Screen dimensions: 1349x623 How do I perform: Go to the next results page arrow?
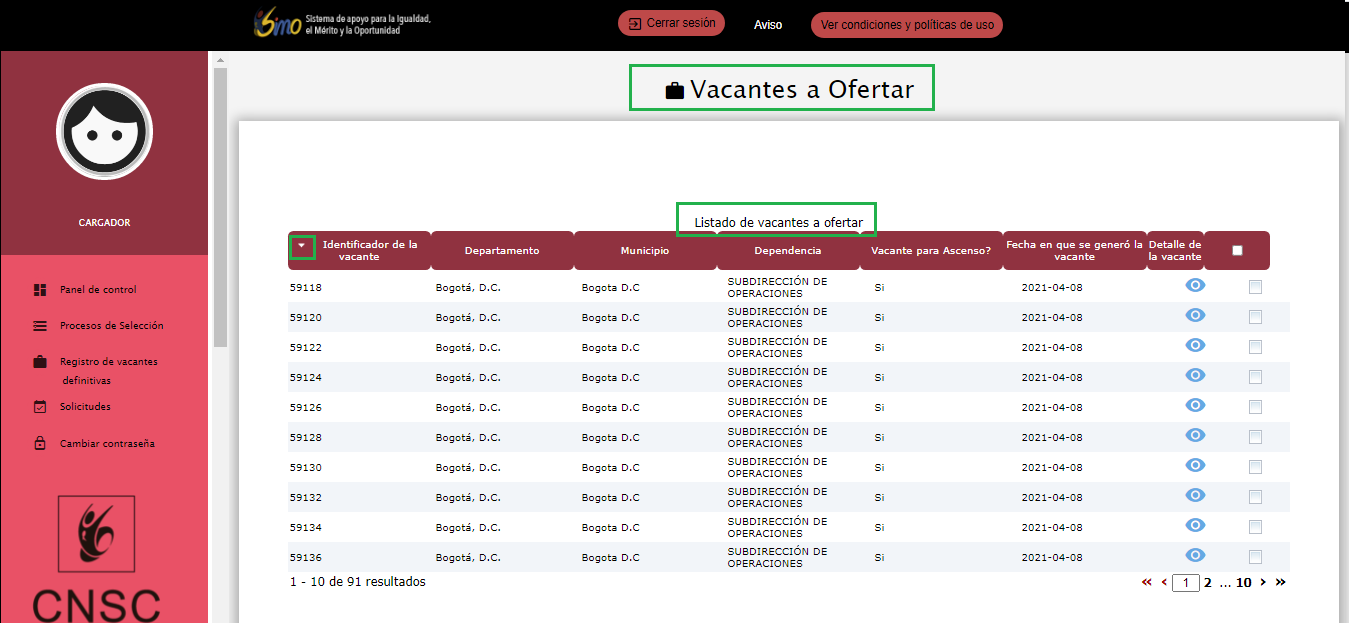pyautogui.click(x=1263, y=582)
